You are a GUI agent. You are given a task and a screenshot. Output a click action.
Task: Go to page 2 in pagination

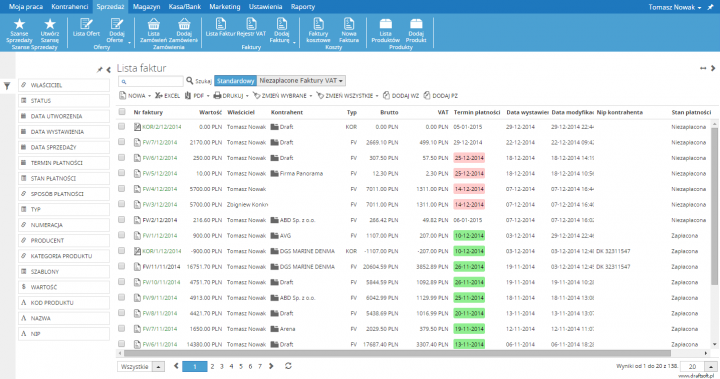click(212, 366)
